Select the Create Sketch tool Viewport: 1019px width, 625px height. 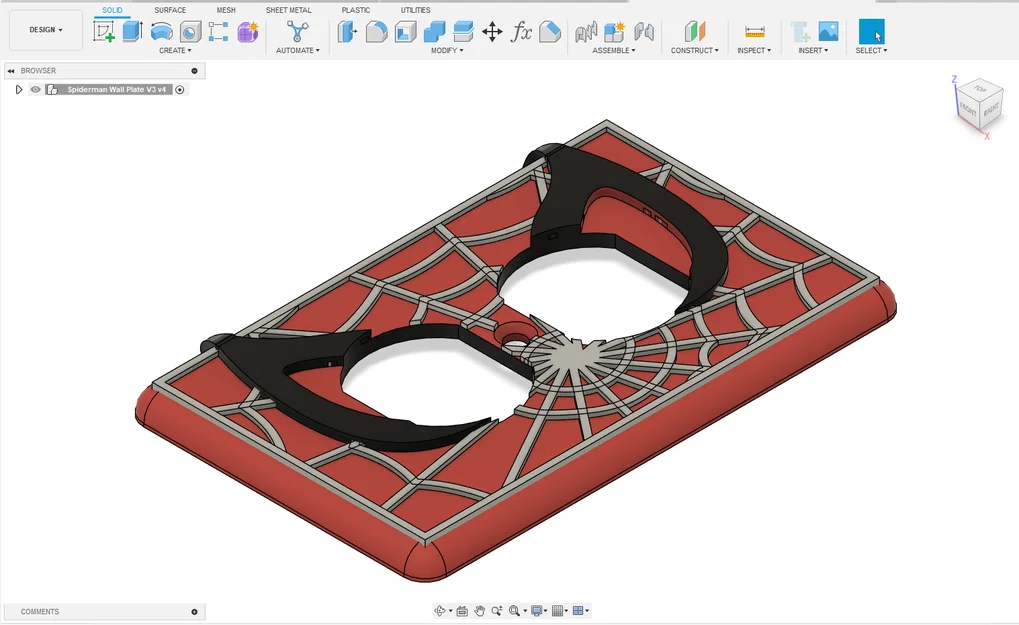click(103, 31)
